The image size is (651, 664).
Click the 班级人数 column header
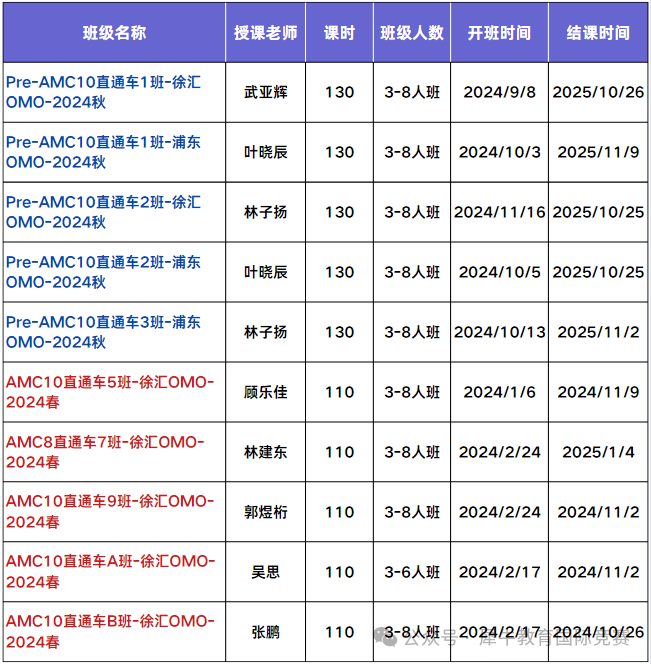pyautogui.click(x=412, y=33)
